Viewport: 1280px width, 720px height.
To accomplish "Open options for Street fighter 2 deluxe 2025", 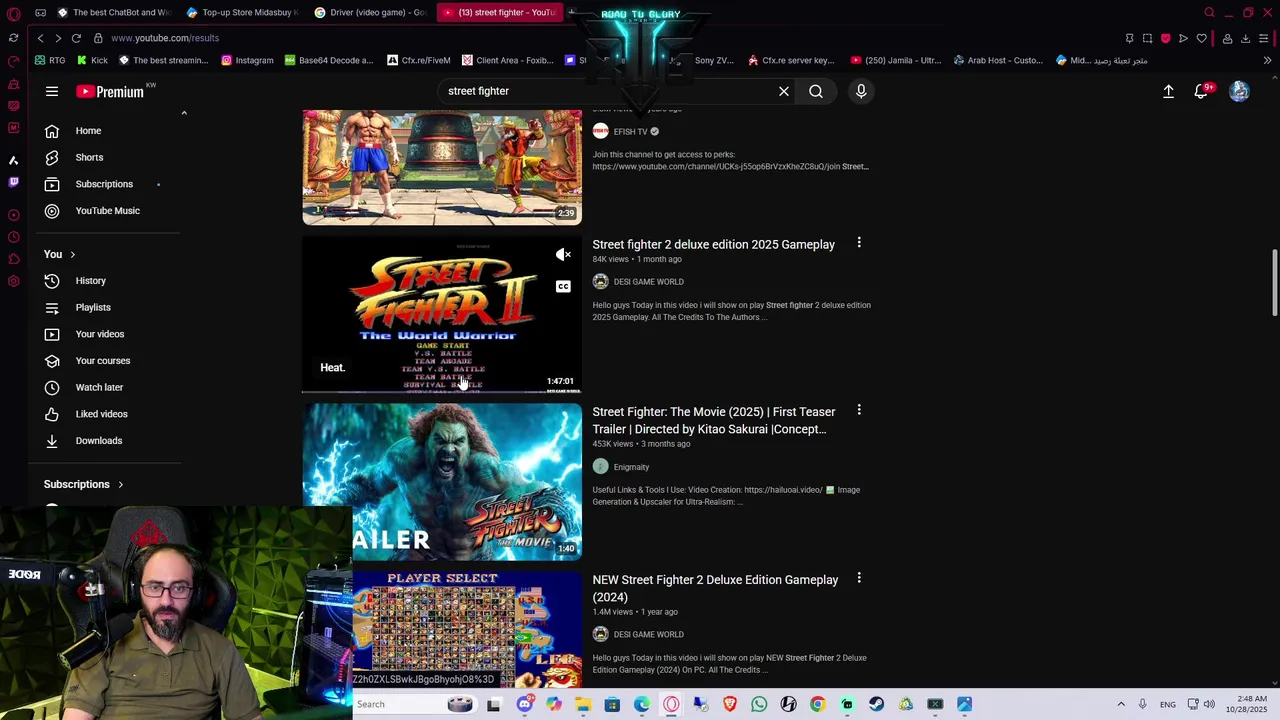I will [x=859, y=243].
